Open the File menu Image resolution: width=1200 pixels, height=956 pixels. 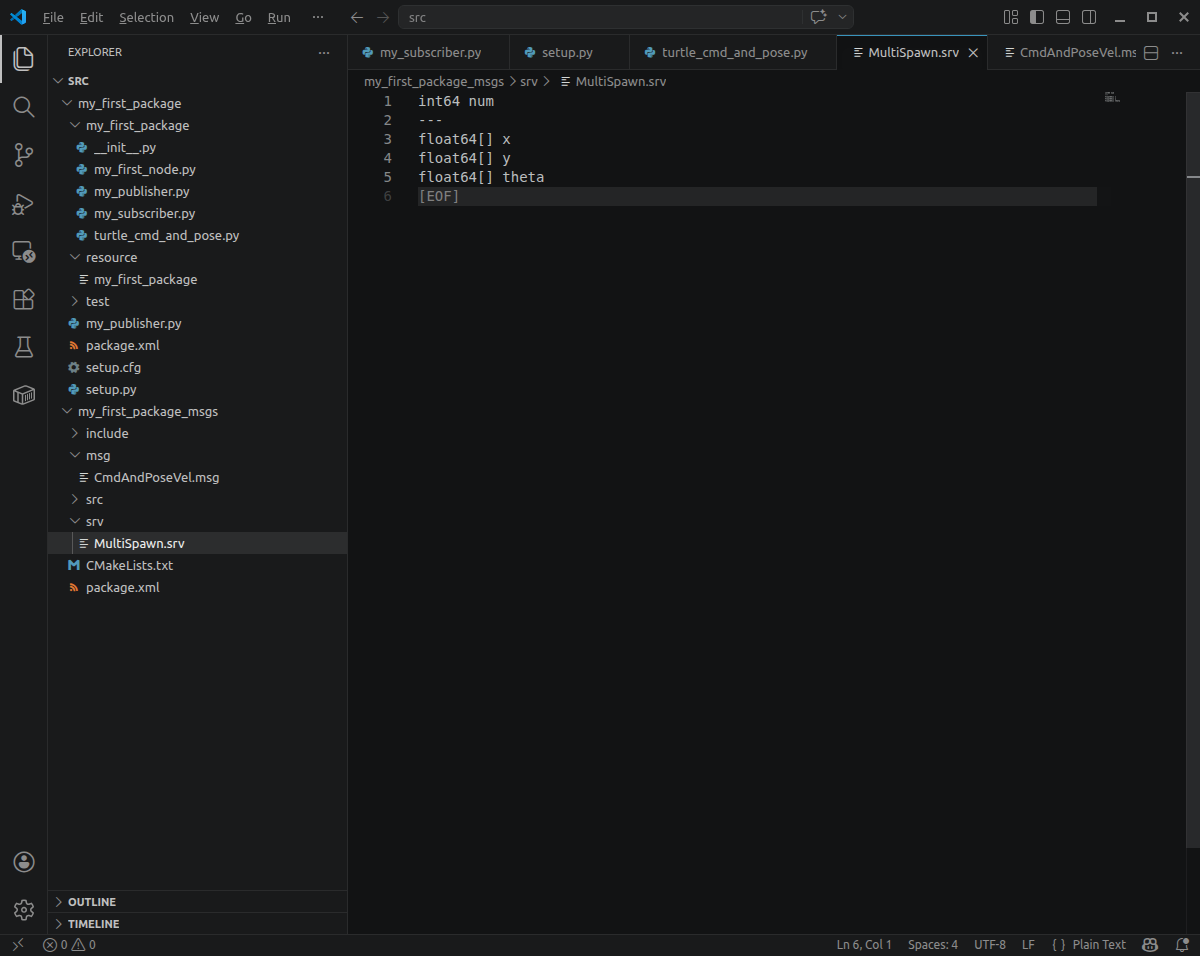pyautogui.click(x=53, y=17)
